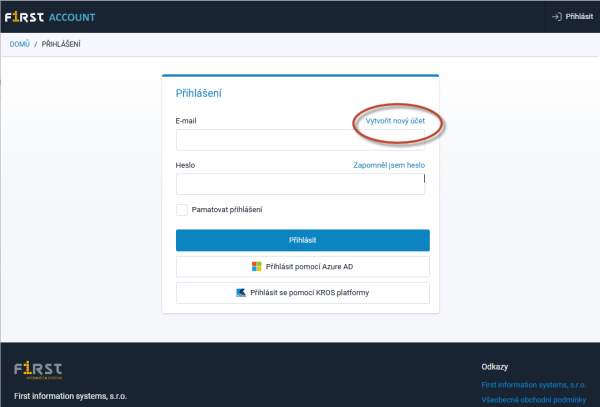Viewport: 600px width, 407px height.
Task: Follow the Zapomněl jsem heslo link
Action: coord(389,164)
